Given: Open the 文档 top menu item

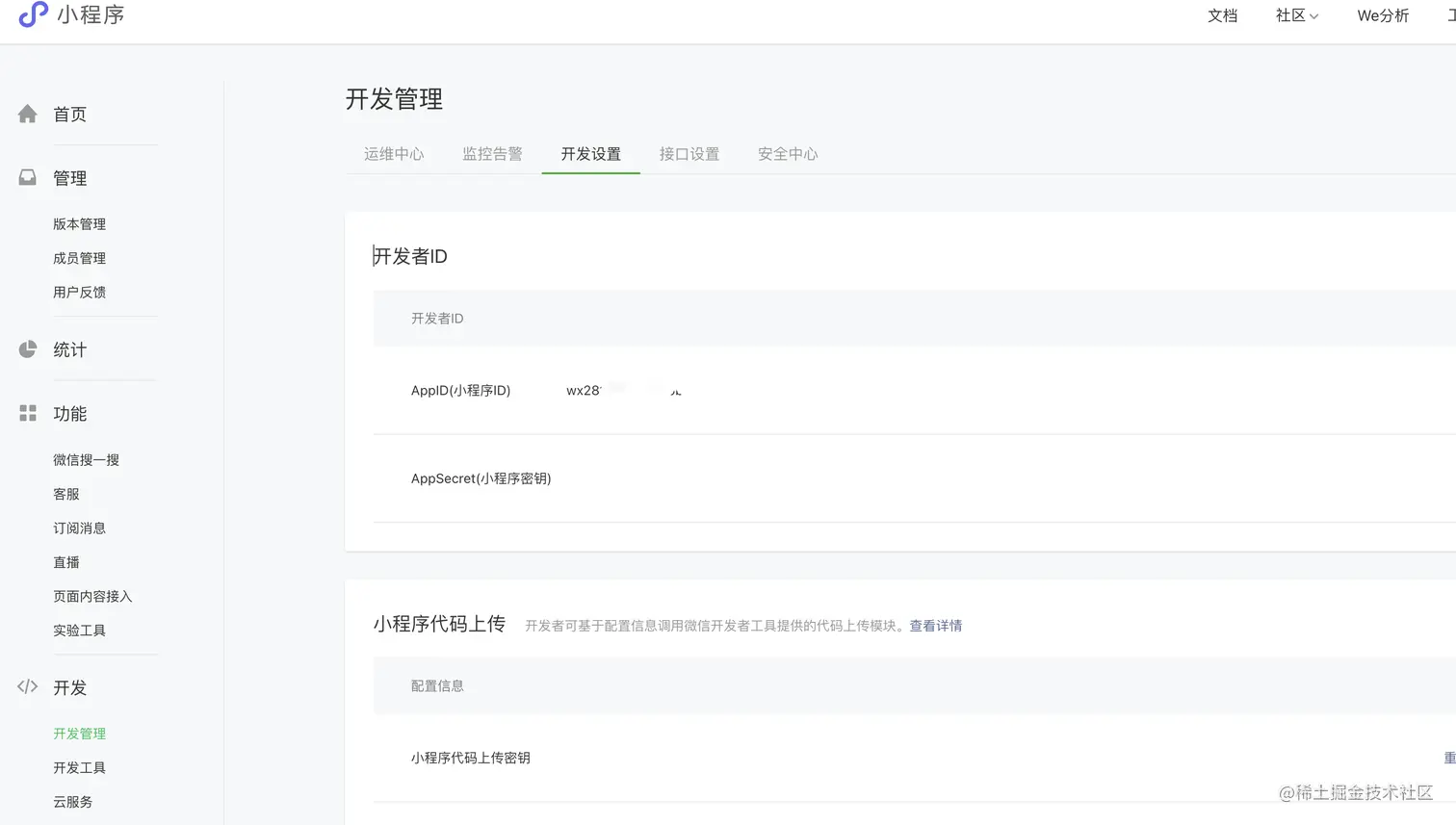Looking at the screenshot, I should click(1222, 15).
